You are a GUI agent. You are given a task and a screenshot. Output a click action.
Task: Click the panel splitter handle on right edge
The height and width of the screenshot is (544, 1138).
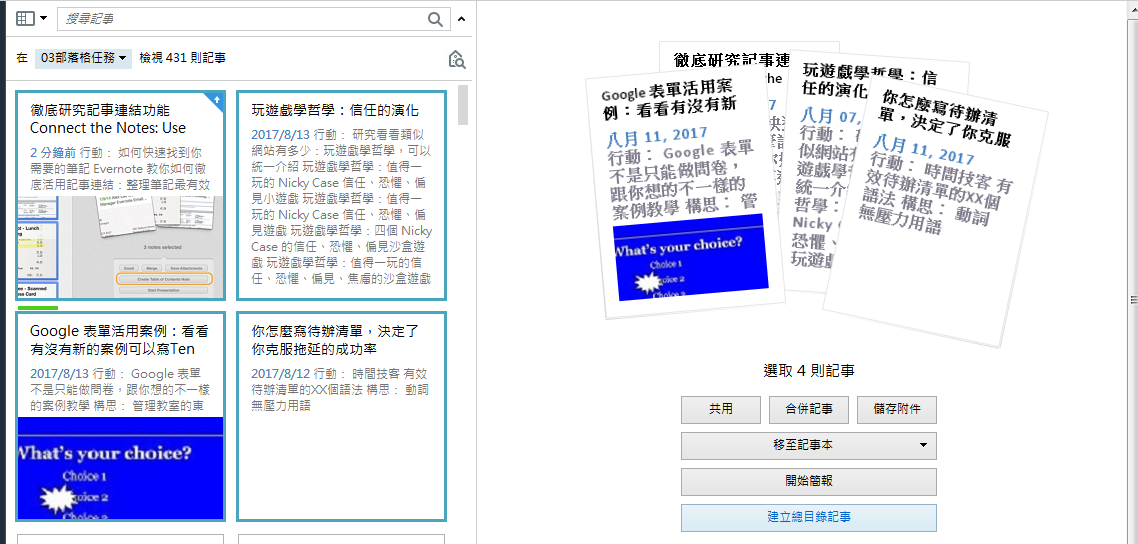(x=1133, y=299)
